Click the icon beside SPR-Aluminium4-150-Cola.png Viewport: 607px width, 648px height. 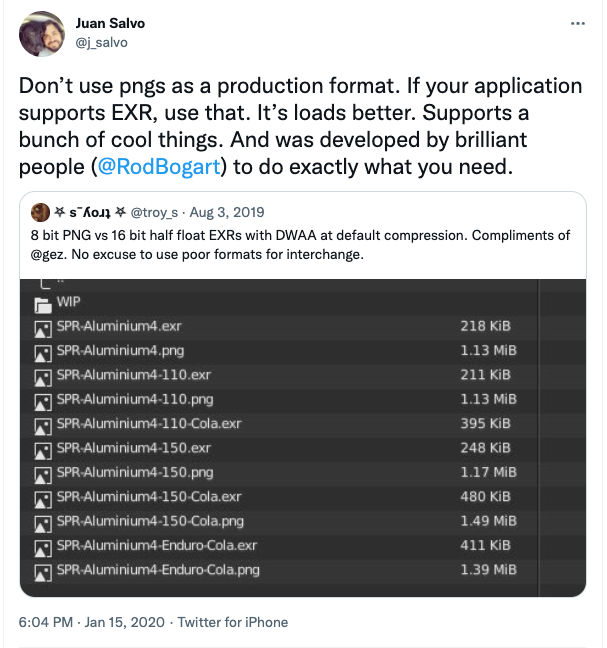point(42,522)
